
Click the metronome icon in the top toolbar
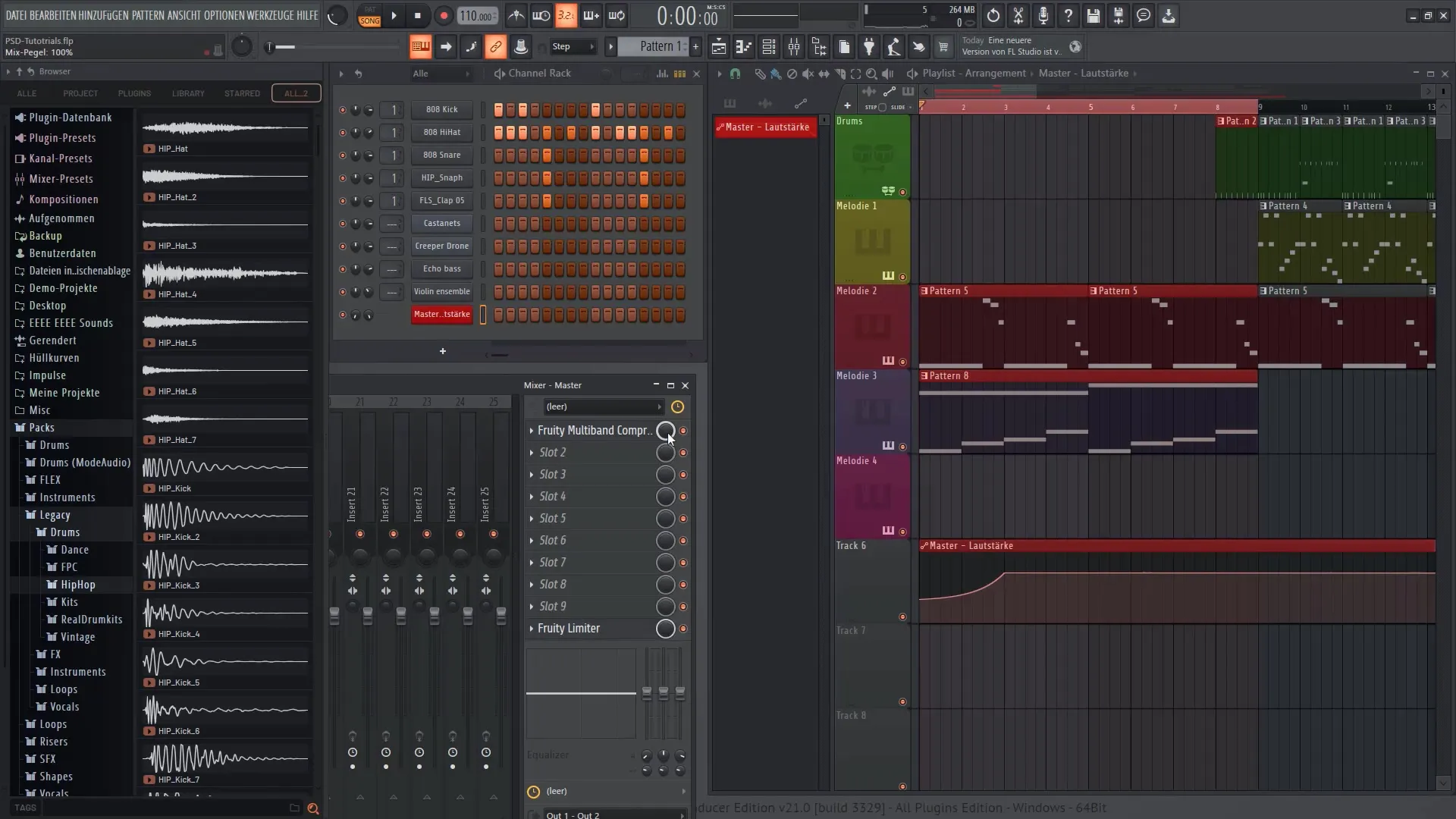pyautogui.click(x=516, y=15)
